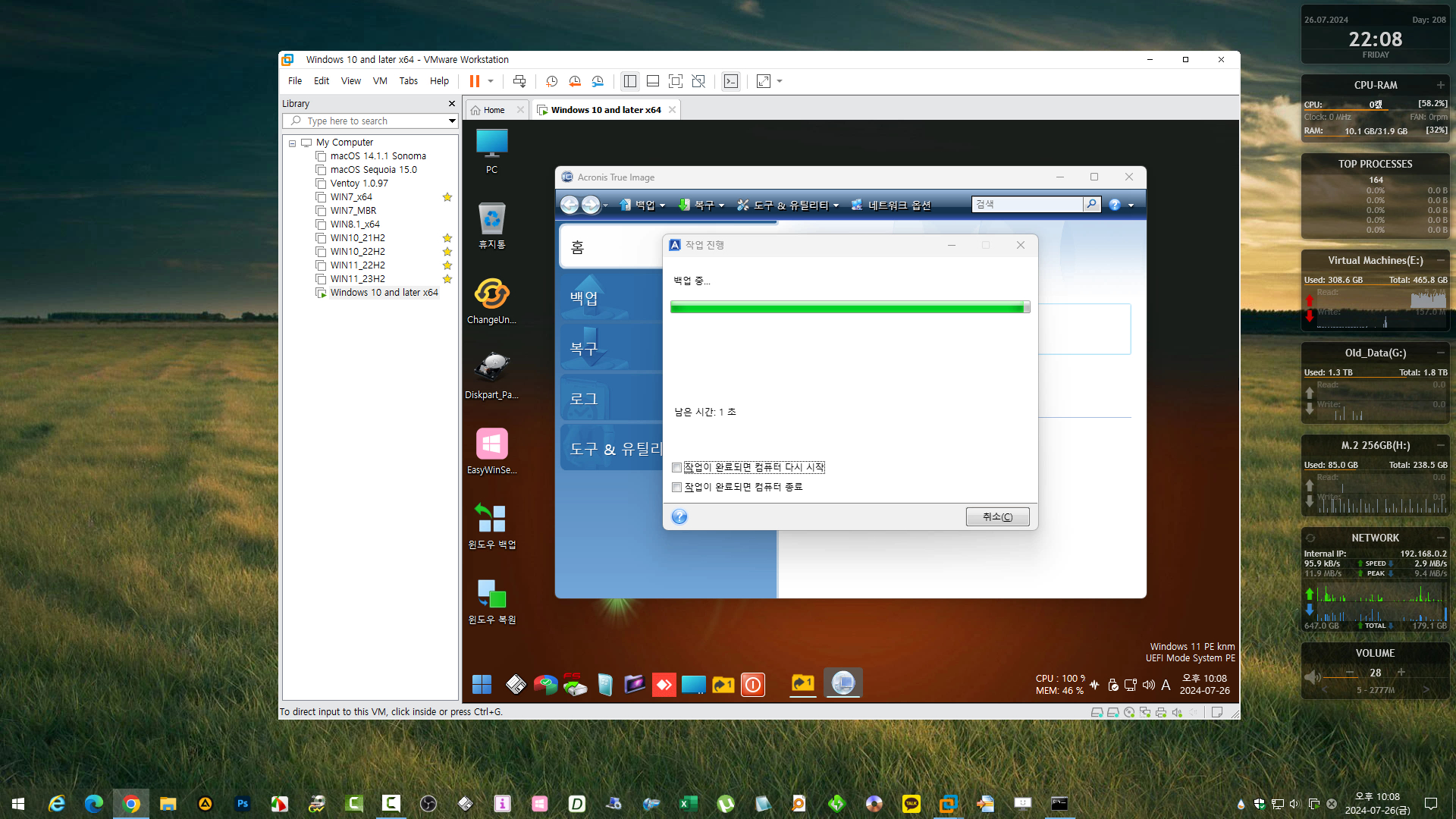Image resolution: width=1456 pixels, height=819 pixels.
Task: Click the 취소(C) cancel button
Action: (x=997, y=516)
